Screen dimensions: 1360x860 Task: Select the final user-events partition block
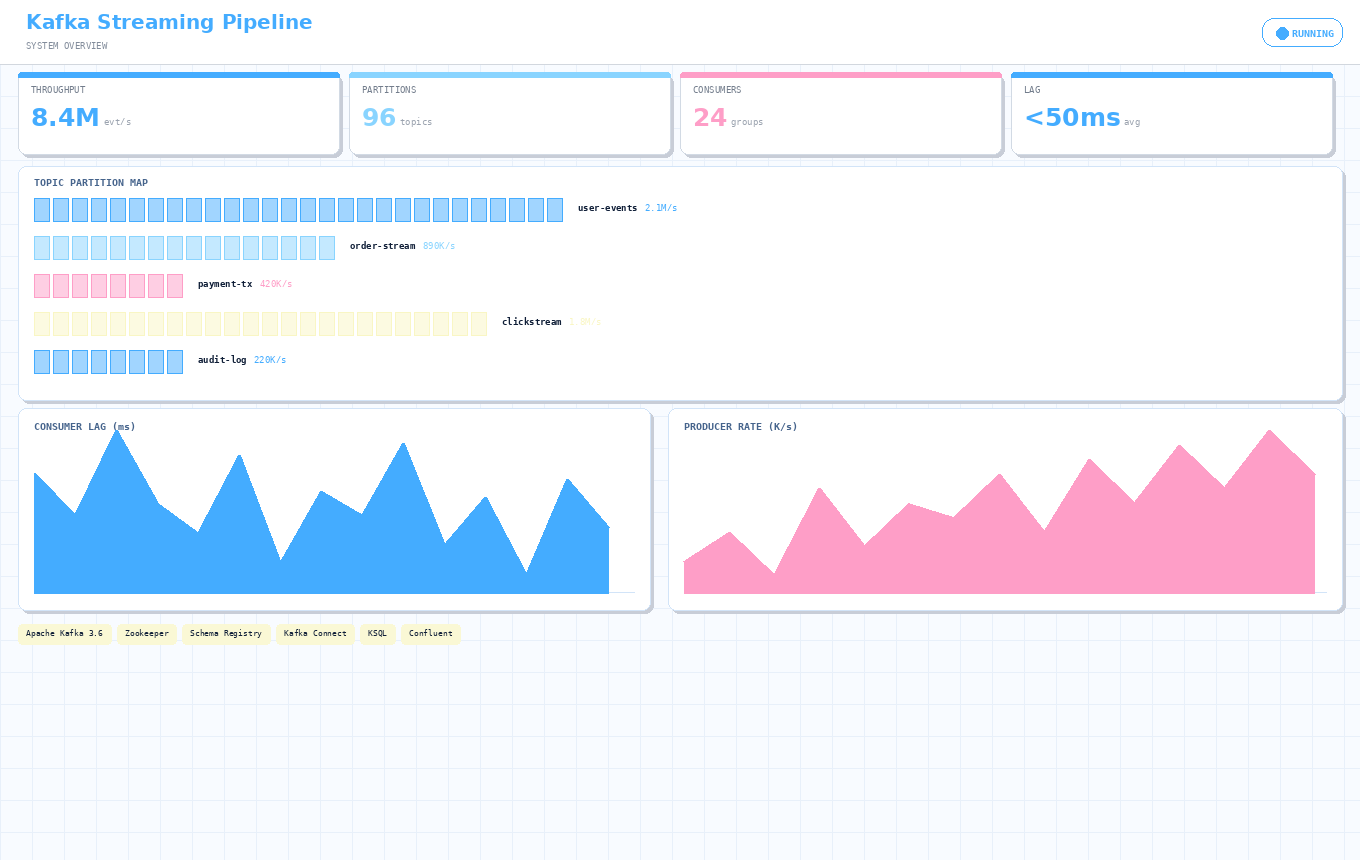[x=555, y=209]
